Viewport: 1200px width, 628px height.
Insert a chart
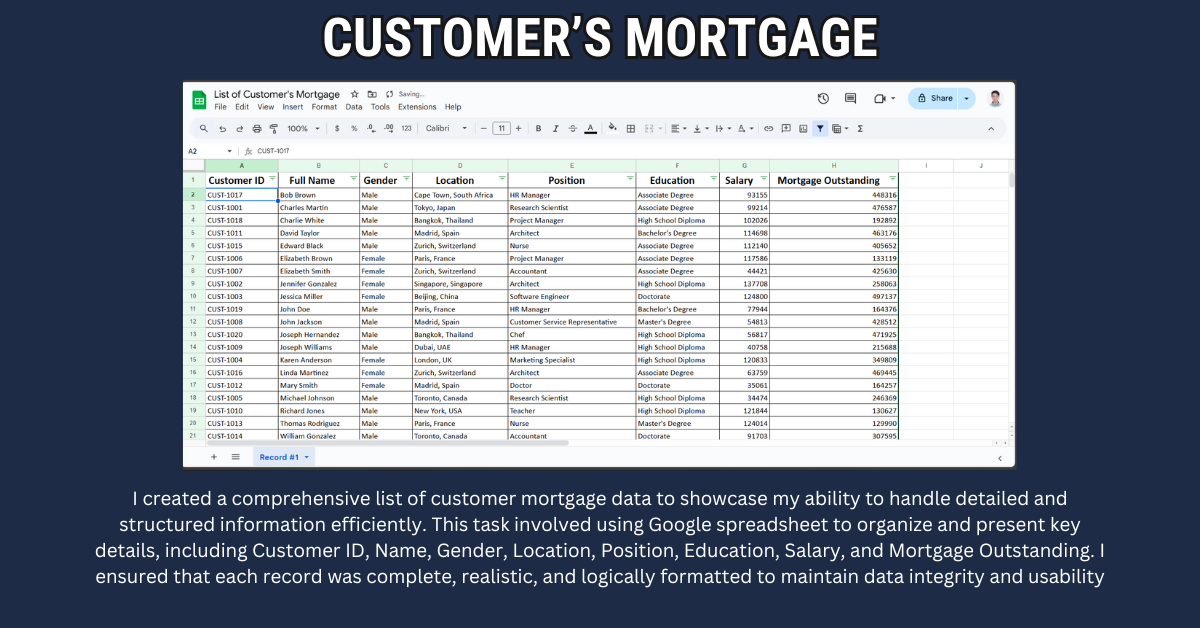pyautogui.click(x=803, y=128)
